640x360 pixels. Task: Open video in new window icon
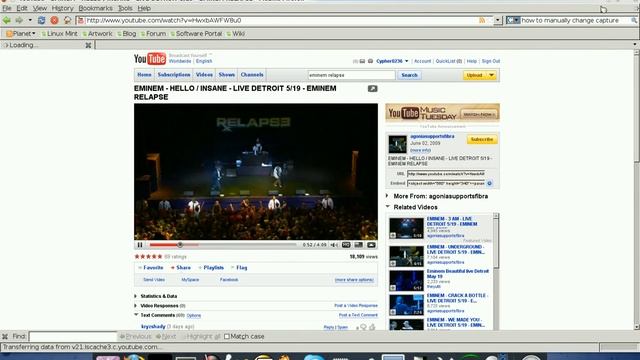pyautogui.click(x=372, y=89)
